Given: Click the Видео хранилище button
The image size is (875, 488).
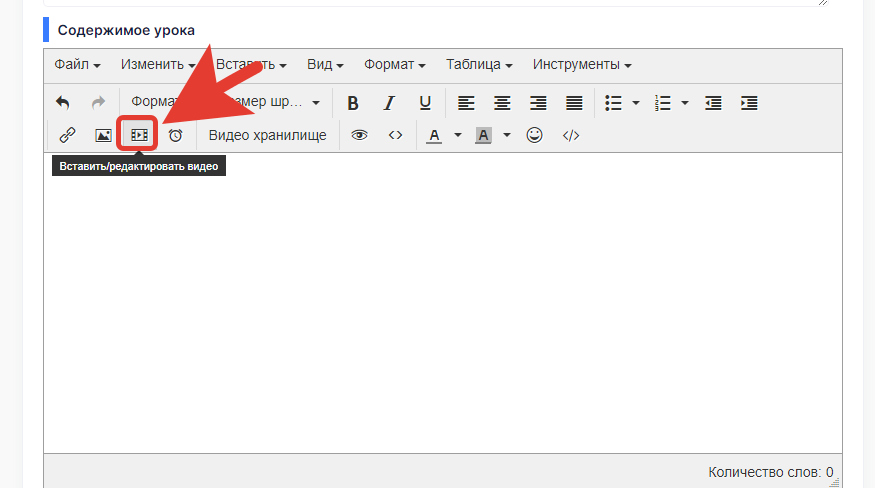Looking at the screenshot, I should point(267,135).
